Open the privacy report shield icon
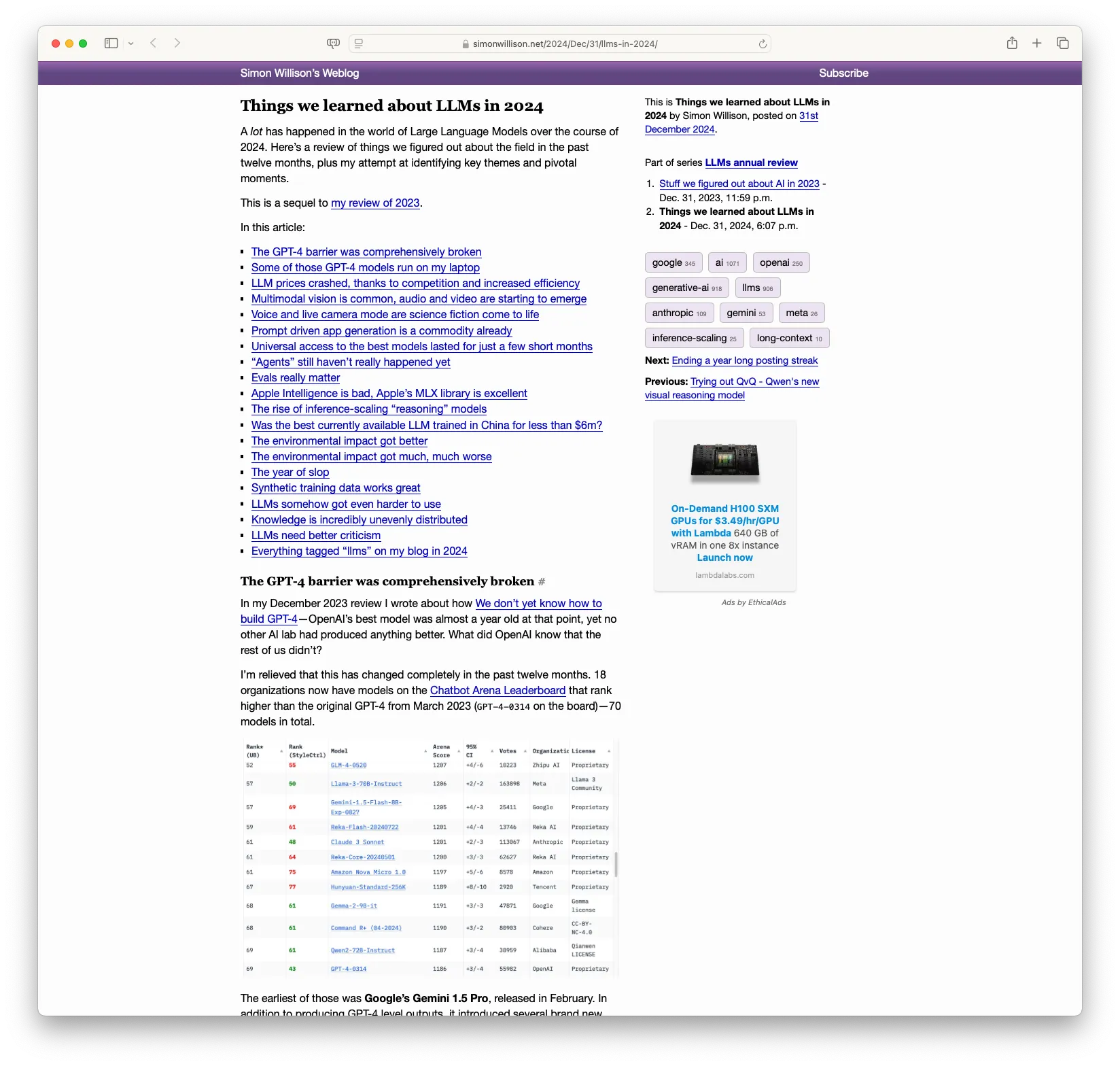The height and width of the screenshot is (1066, 1120). click(333, 44)
